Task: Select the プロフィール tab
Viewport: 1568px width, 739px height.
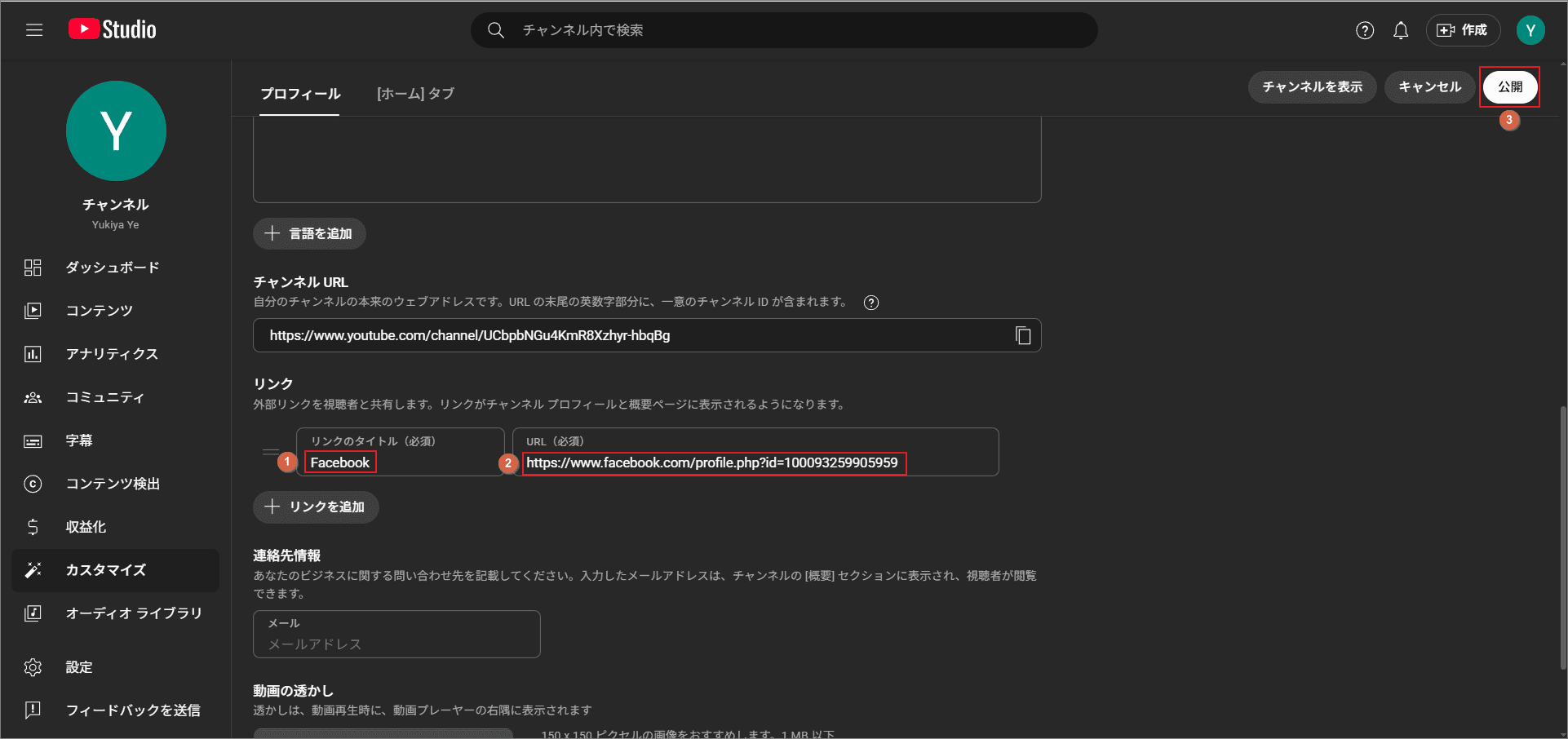Action: point(299,94)
